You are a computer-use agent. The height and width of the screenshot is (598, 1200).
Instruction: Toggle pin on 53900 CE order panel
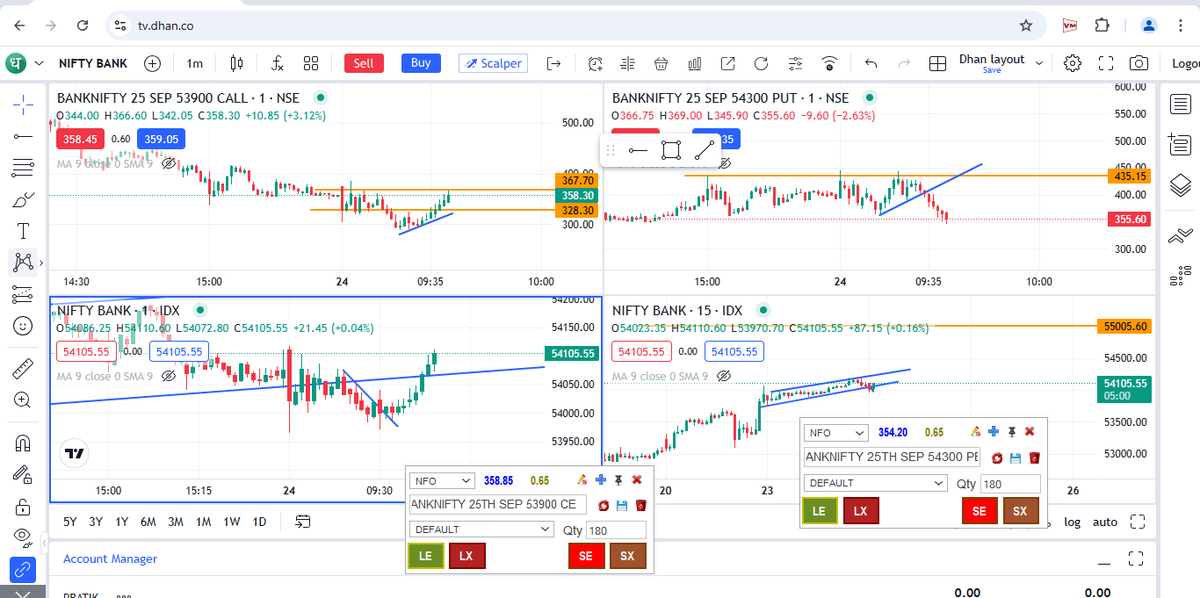coord(618,481)
